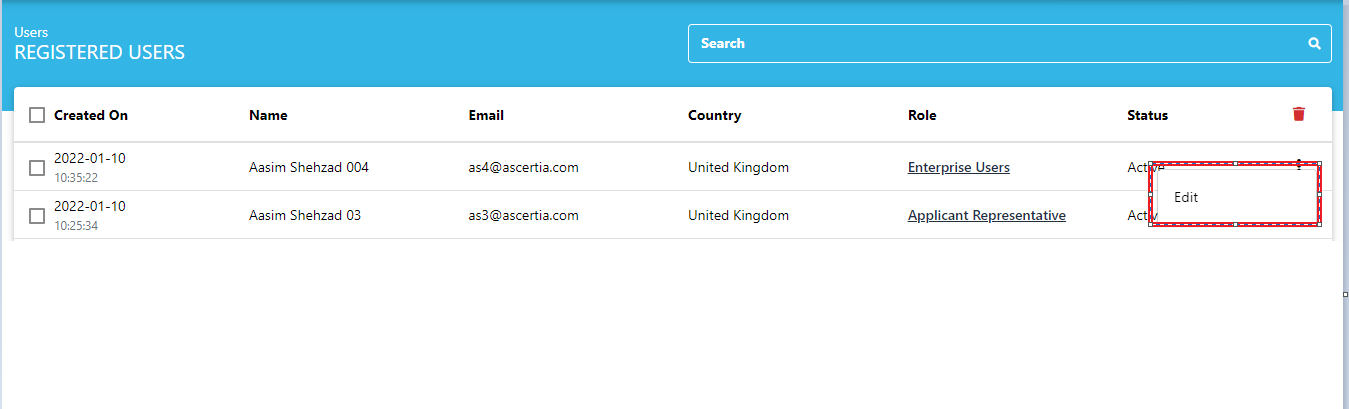Focus the Search input field
The width and height of the screenshot is (1349, 409).
(x=1009, y=44)
